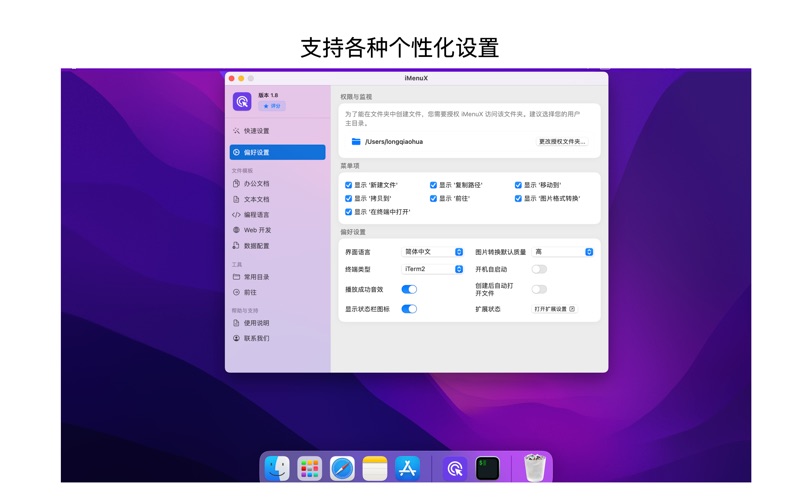
Task: Open the 编程语言 code templates section
Action: (x=256, y=215)
